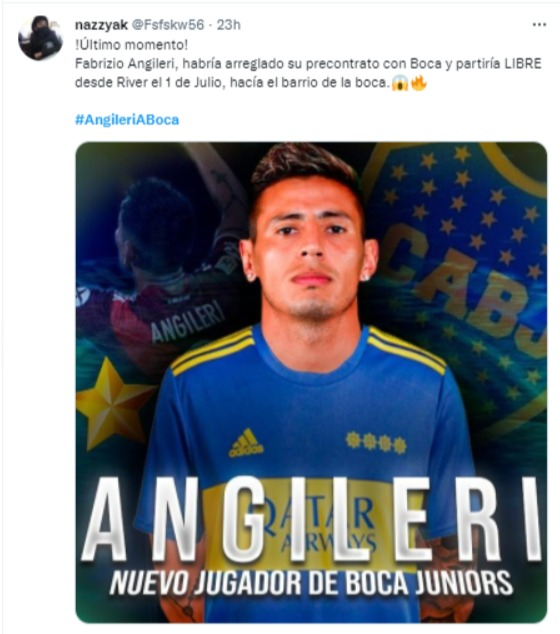The image size is (560, 634).
Task: Click the gold star on image left
Action: [x=114, y=404]
